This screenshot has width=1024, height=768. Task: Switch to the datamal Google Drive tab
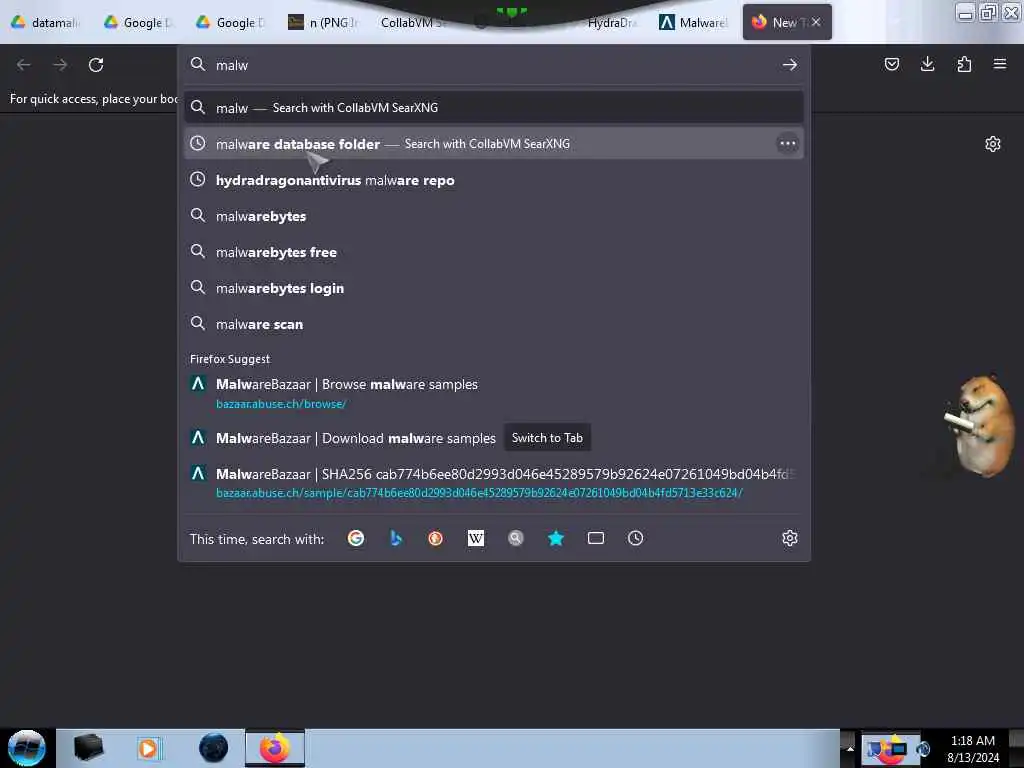coord(46,23)
